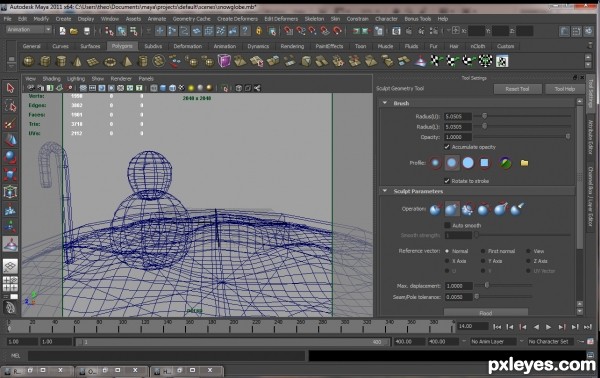Collapse the Brush section
The image size is (600, 378).
[385, 103]
